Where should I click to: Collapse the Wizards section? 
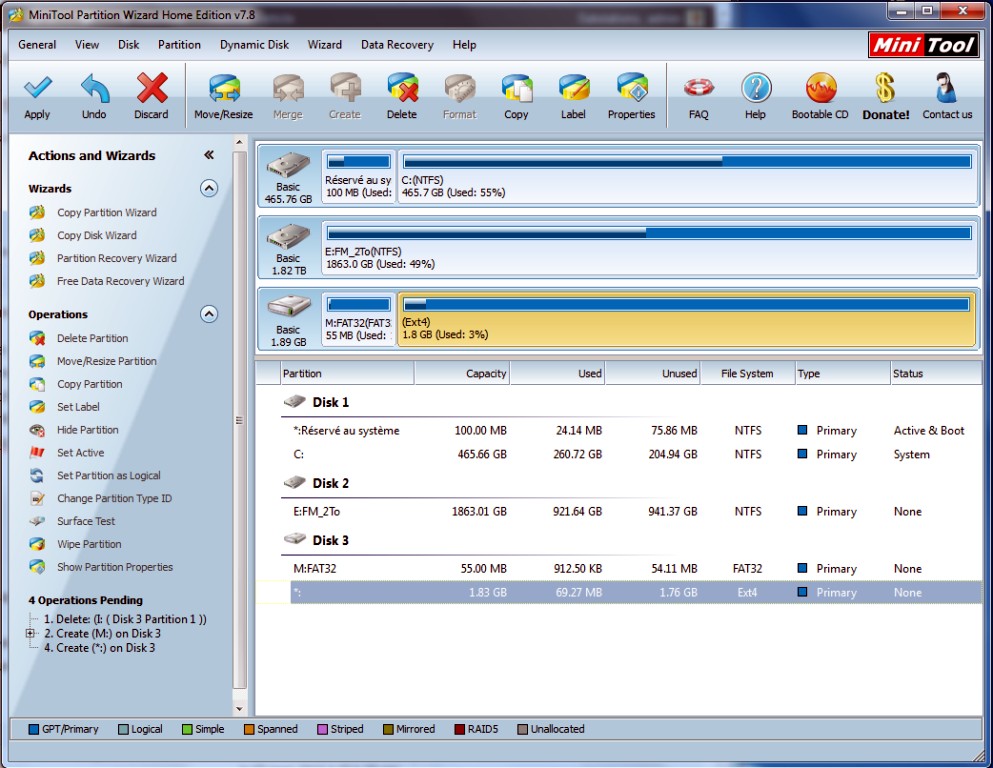(209, 188)
